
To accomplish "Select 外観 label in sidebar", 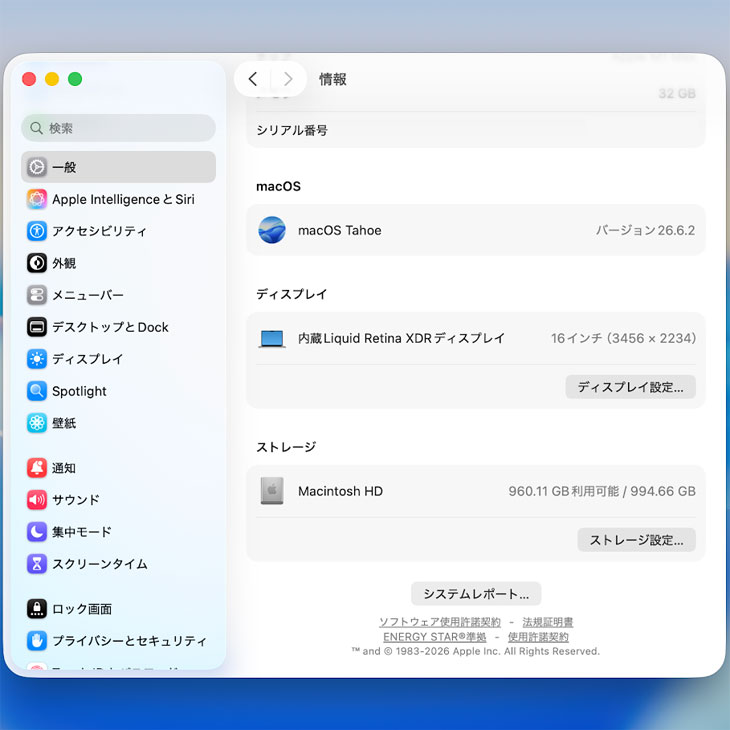I will (x=64, y=263).
